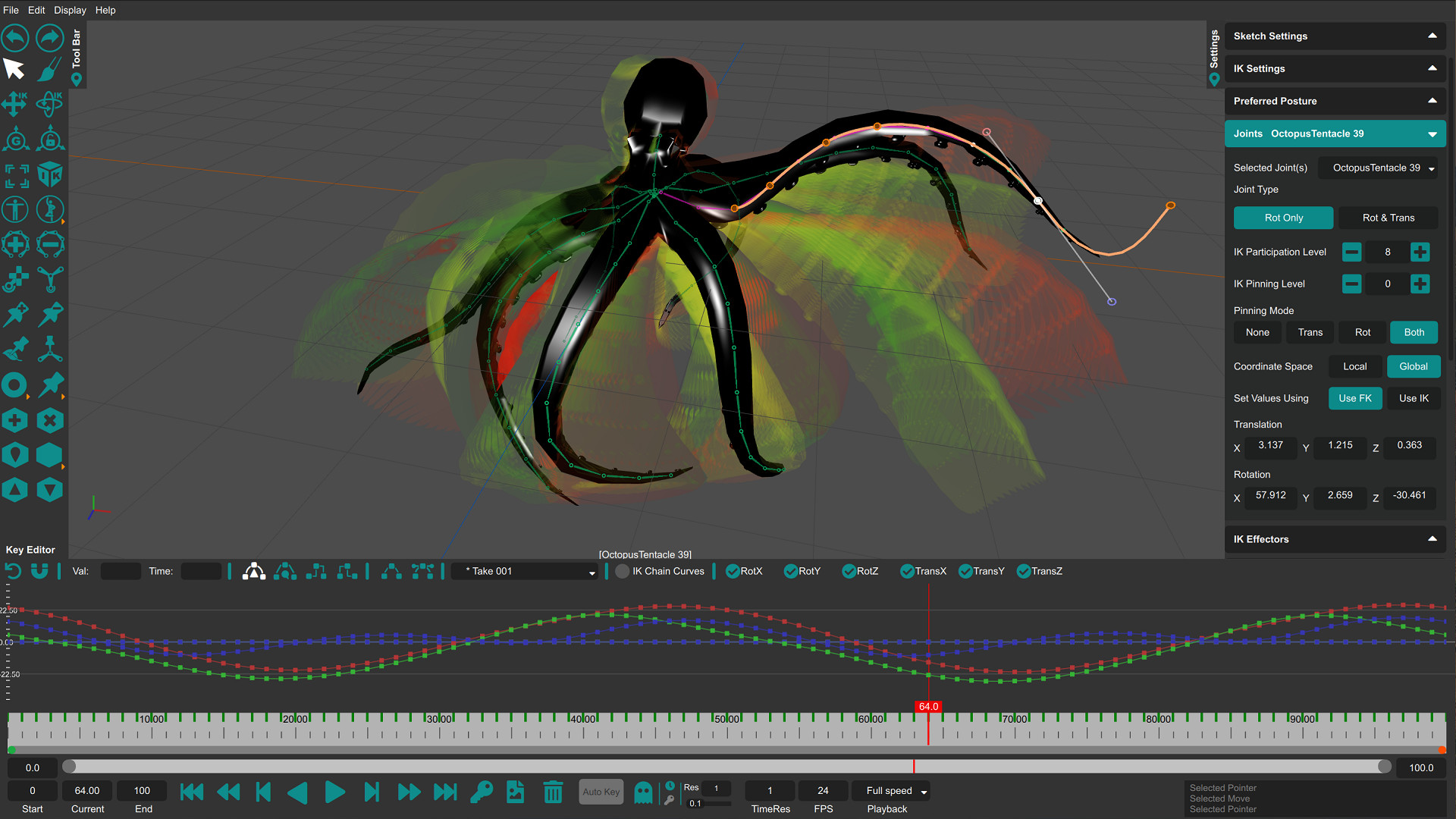Click the trash delete icon in the timeline
The height and width of the screenshot is (819, 1456).
[552, 791]
